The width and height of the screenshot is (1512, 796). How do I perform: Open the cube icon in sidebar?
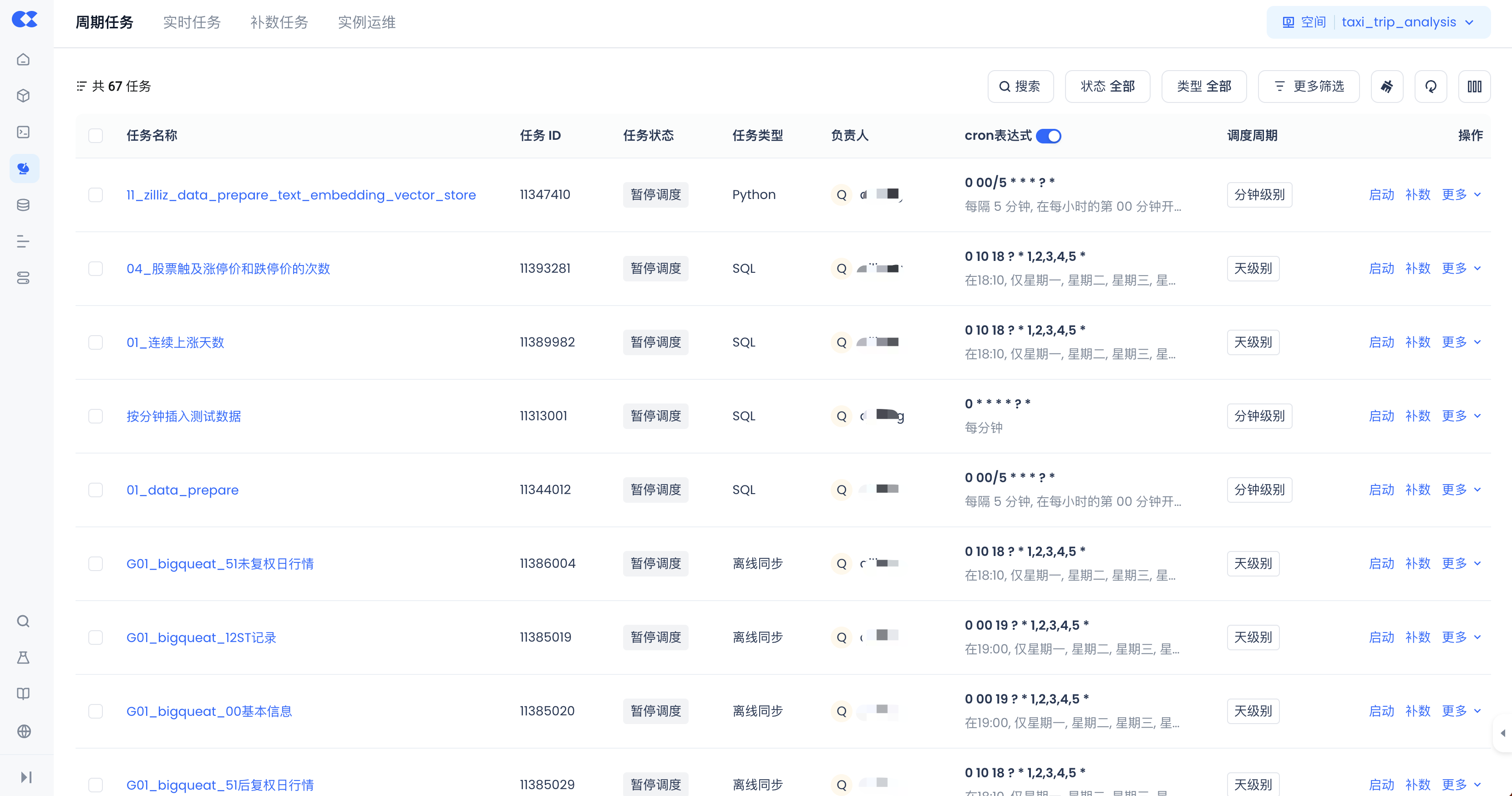[24, 96]
